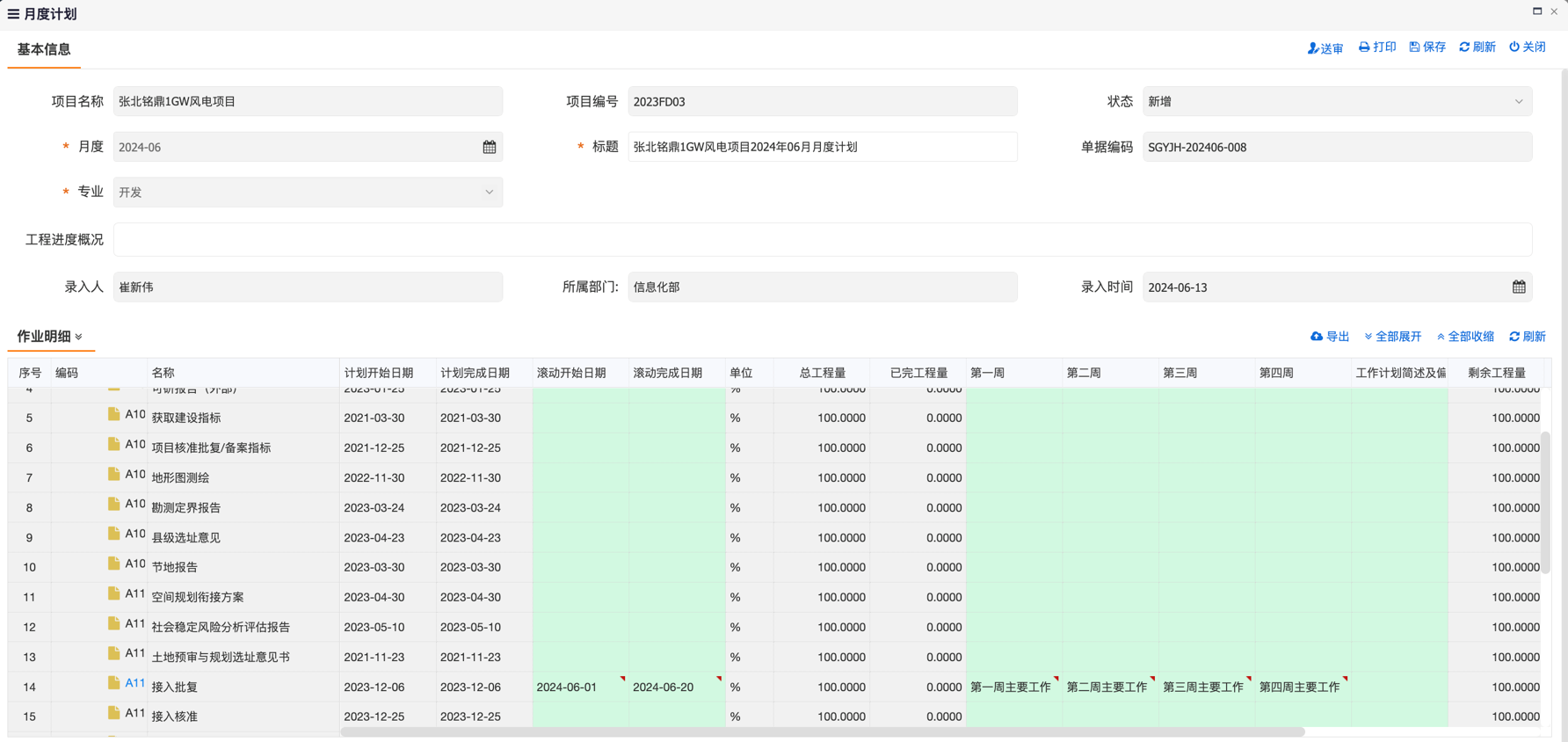Image resolution: width=1568 pixels, height=742 pixels.
Task: Click the folder icon for 土地预审与规划选址意见书
Action: [x=114, y=653]
